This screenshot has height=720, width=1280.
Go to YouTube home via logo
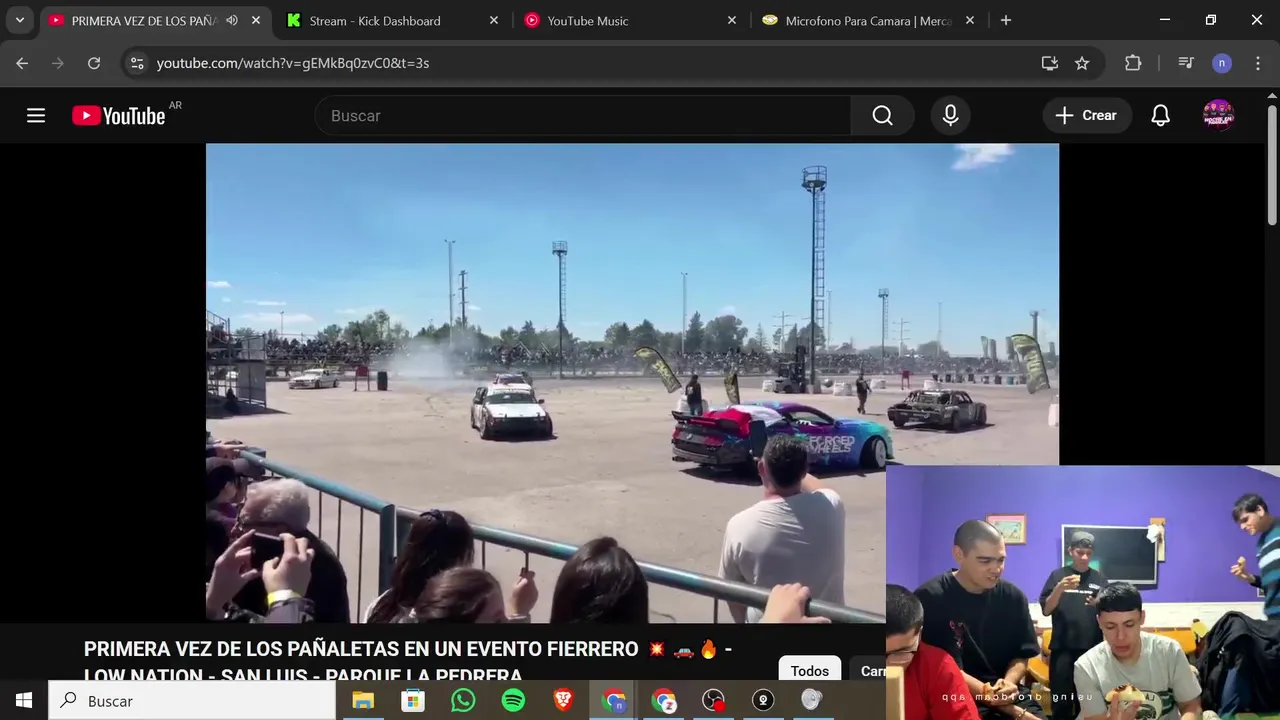pyautogui.click(x=119, y=116)
